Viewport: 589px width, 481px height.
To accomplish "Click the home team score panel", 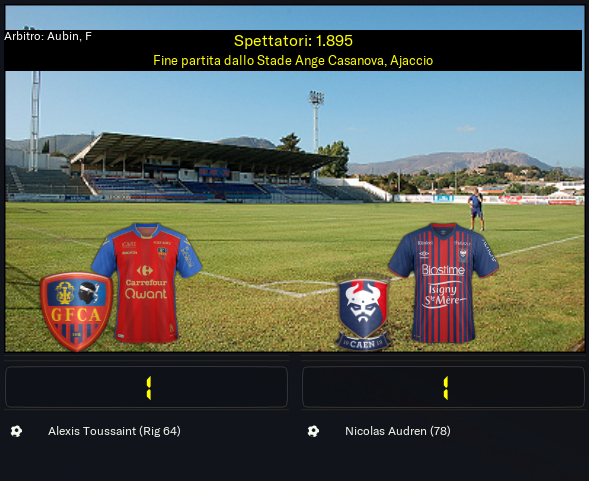I will point(146,387).
